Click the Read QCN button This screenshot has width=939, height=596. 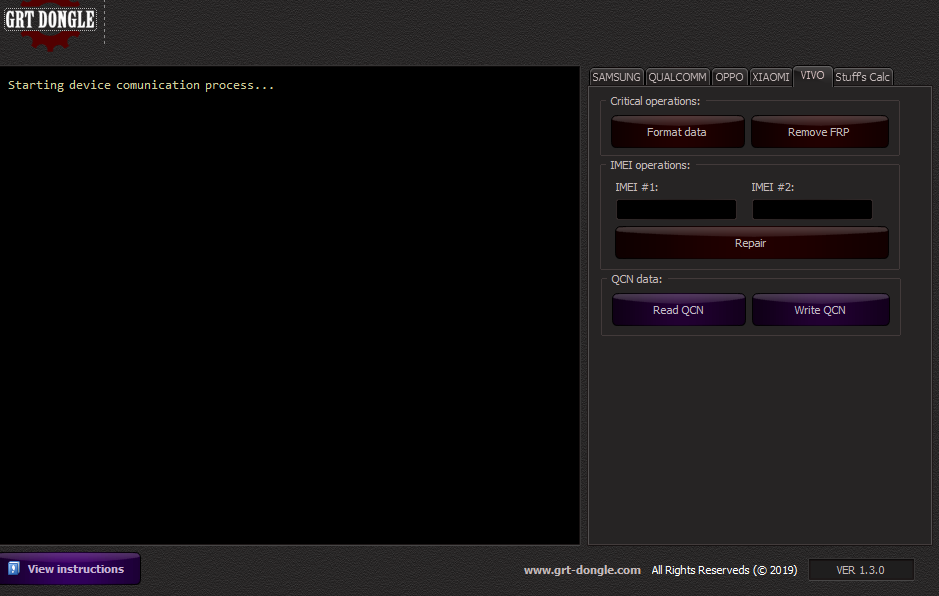click(x=678, y=310)
